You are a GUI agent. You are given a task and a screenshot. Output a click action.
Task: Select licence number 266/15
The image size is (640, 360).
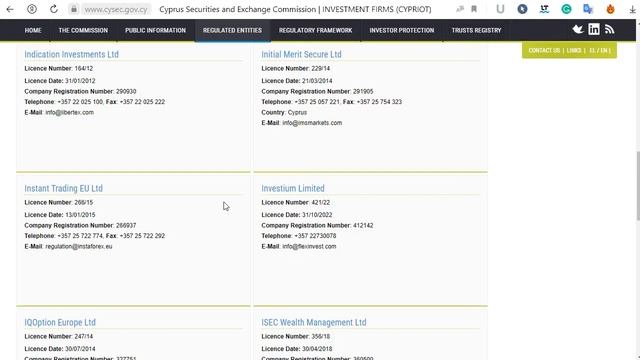click(x=84, y=202)
